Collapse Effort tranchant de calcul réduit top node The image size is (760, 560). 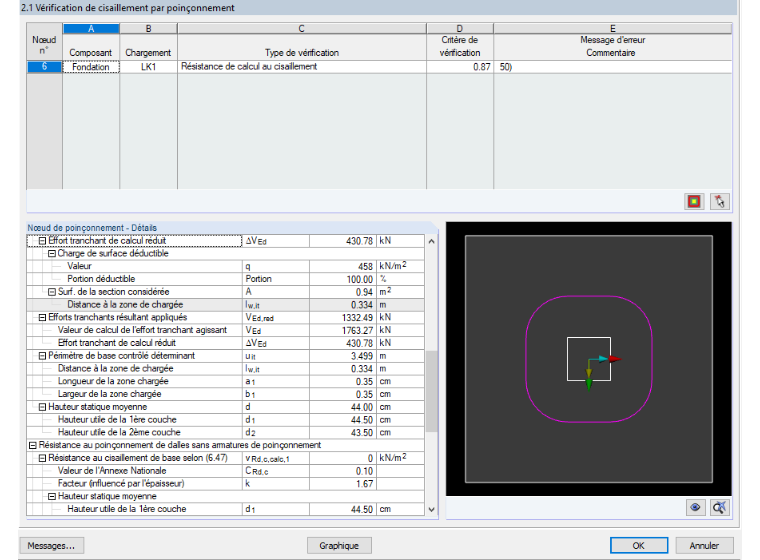(x=42, y=240)
